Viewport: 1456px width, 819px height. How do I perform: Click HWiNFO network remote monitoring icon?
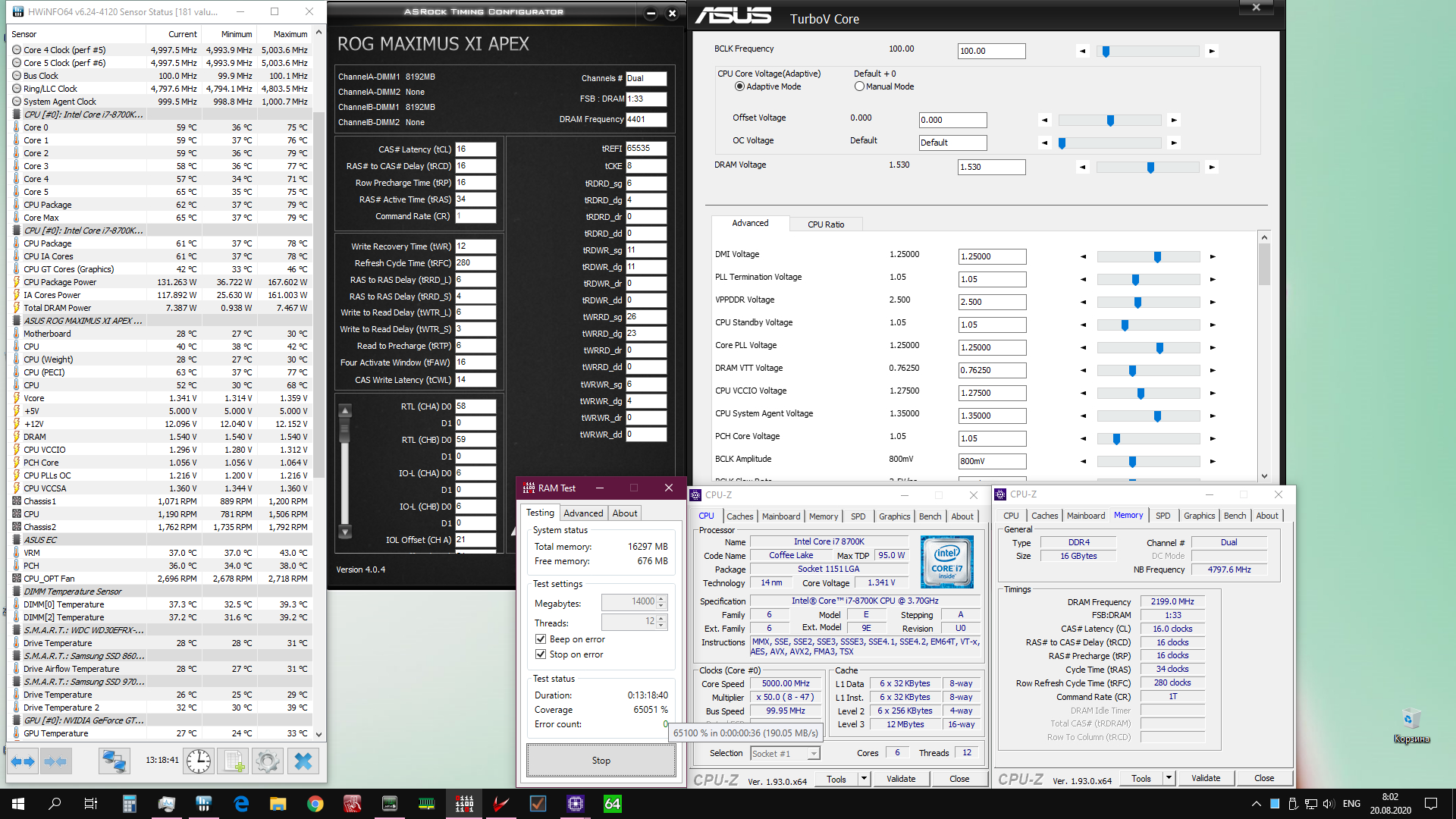pyautogui.click(x=115, y=761)
